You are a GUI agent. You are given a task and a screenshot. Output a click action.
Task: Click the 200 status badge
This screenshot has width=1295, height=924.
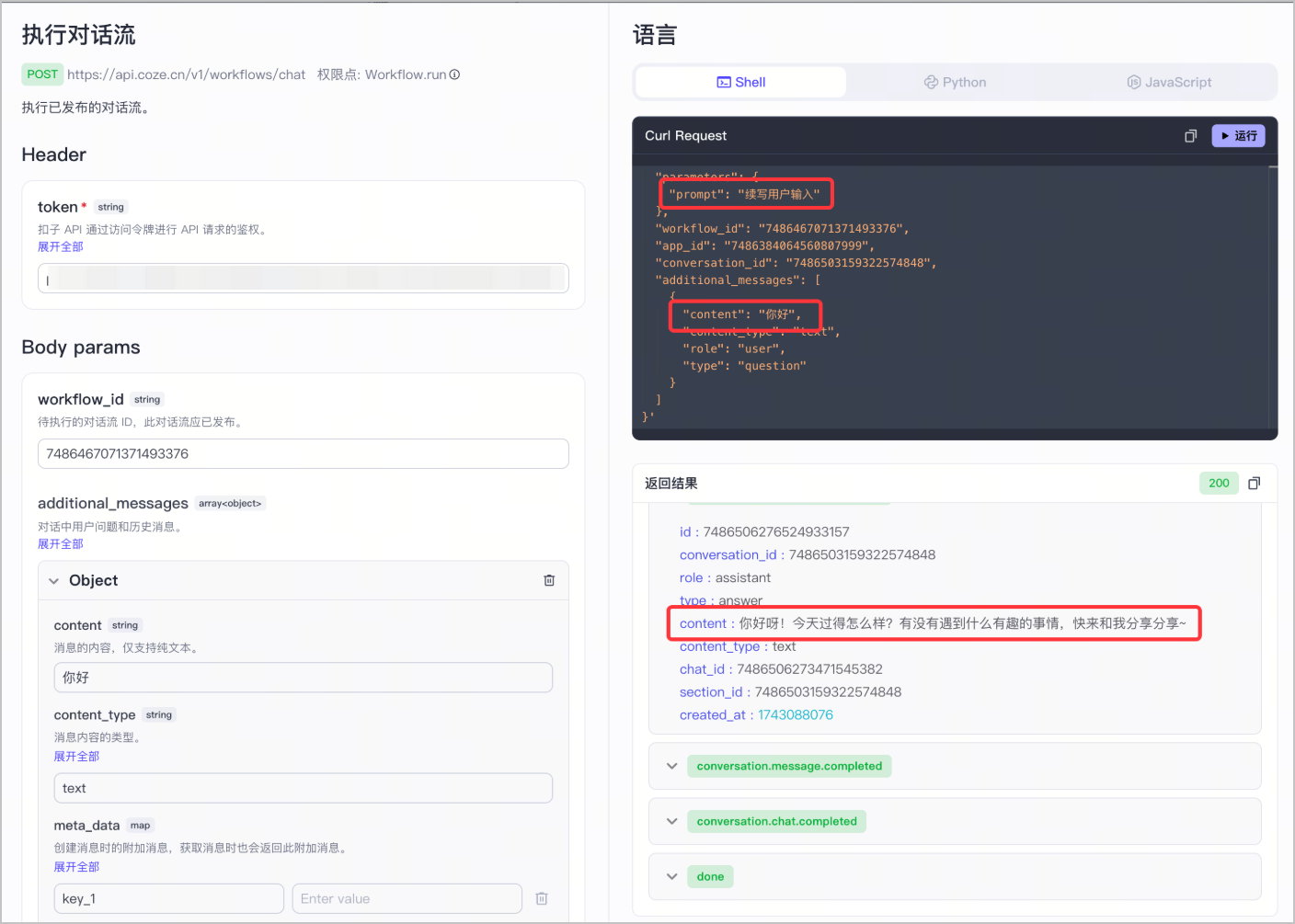coord(1219,483)
